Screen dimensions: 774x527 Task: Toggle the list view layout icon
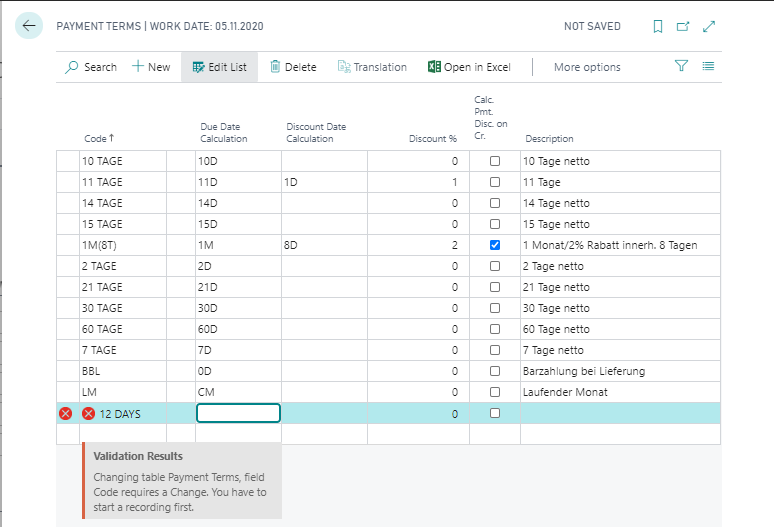708,66
